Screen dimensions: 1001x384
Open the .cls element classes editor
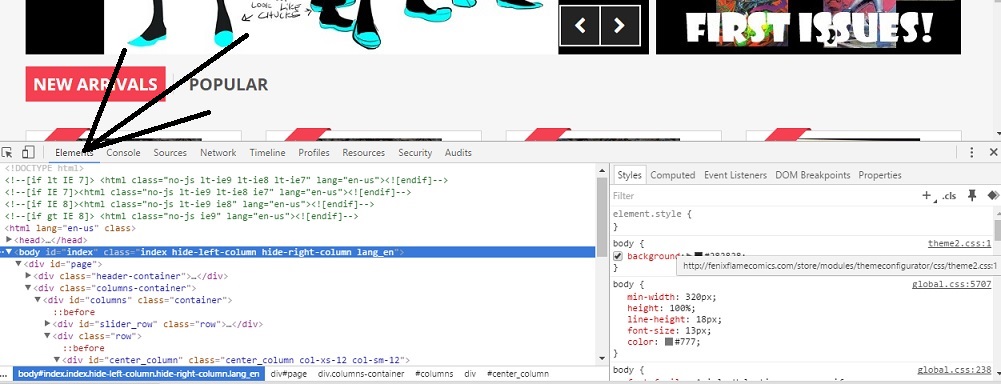click(949, 196)
